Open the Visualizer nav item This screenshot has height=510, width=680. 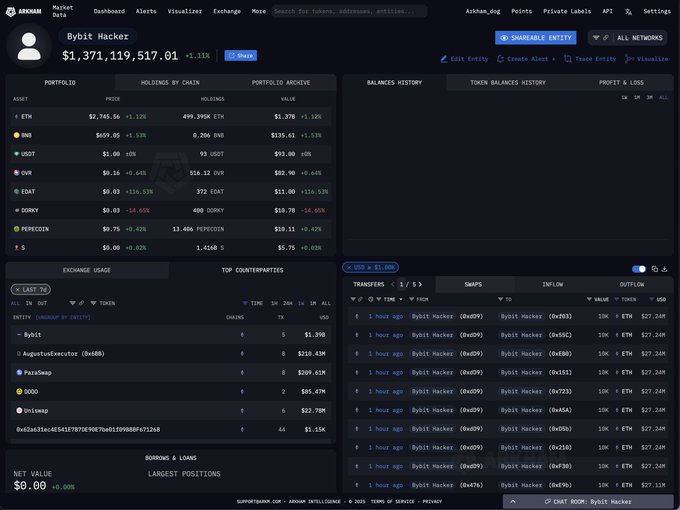(x=185, y=11)
